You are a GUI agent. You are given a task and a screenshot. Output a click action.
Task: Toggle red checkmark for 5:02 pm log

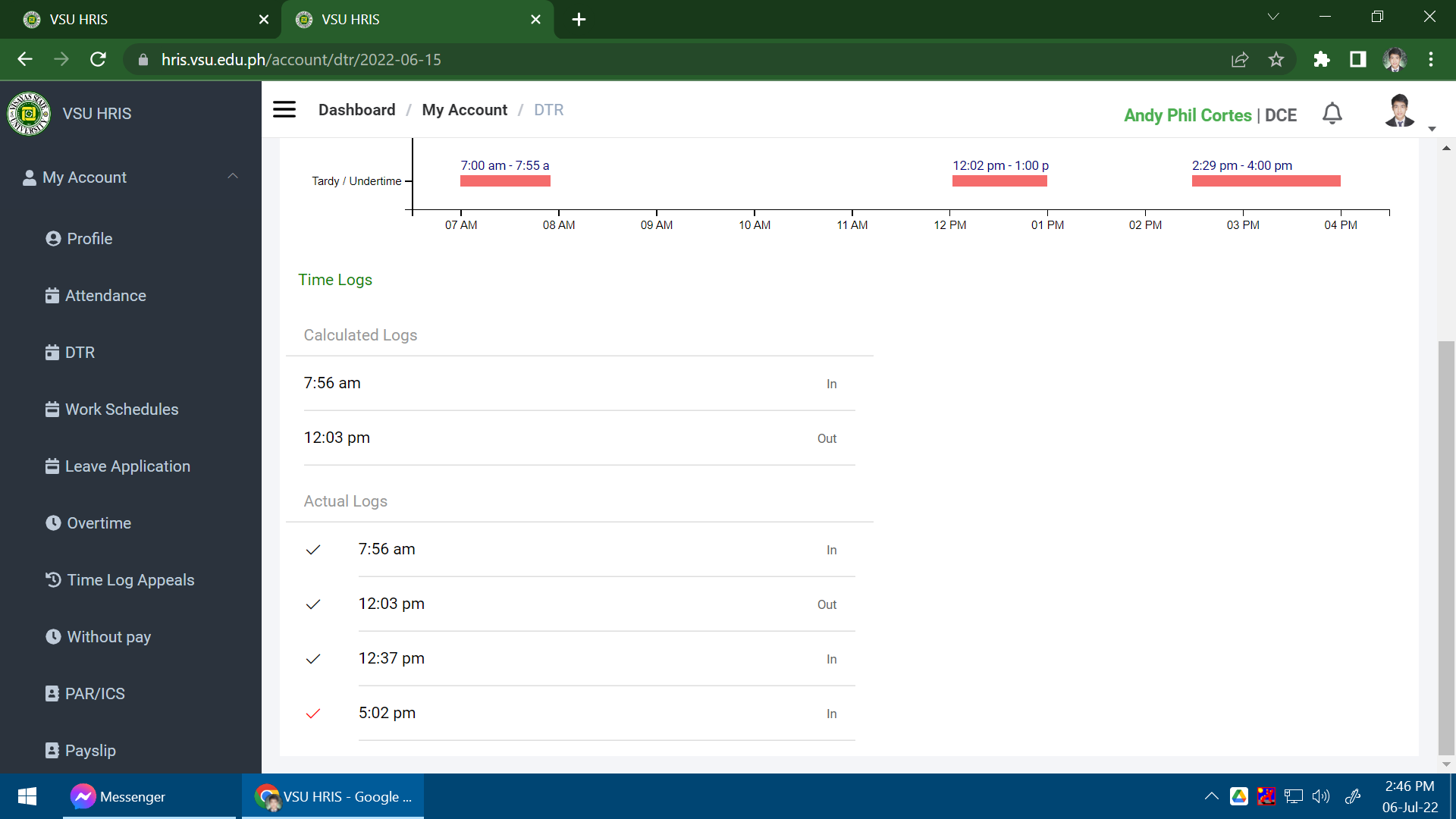click(313, 714)
